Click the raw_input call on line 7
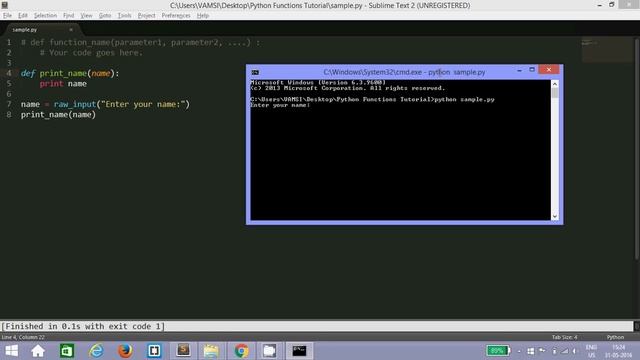The height and width of the screenshot is (360, 640). 122,104
